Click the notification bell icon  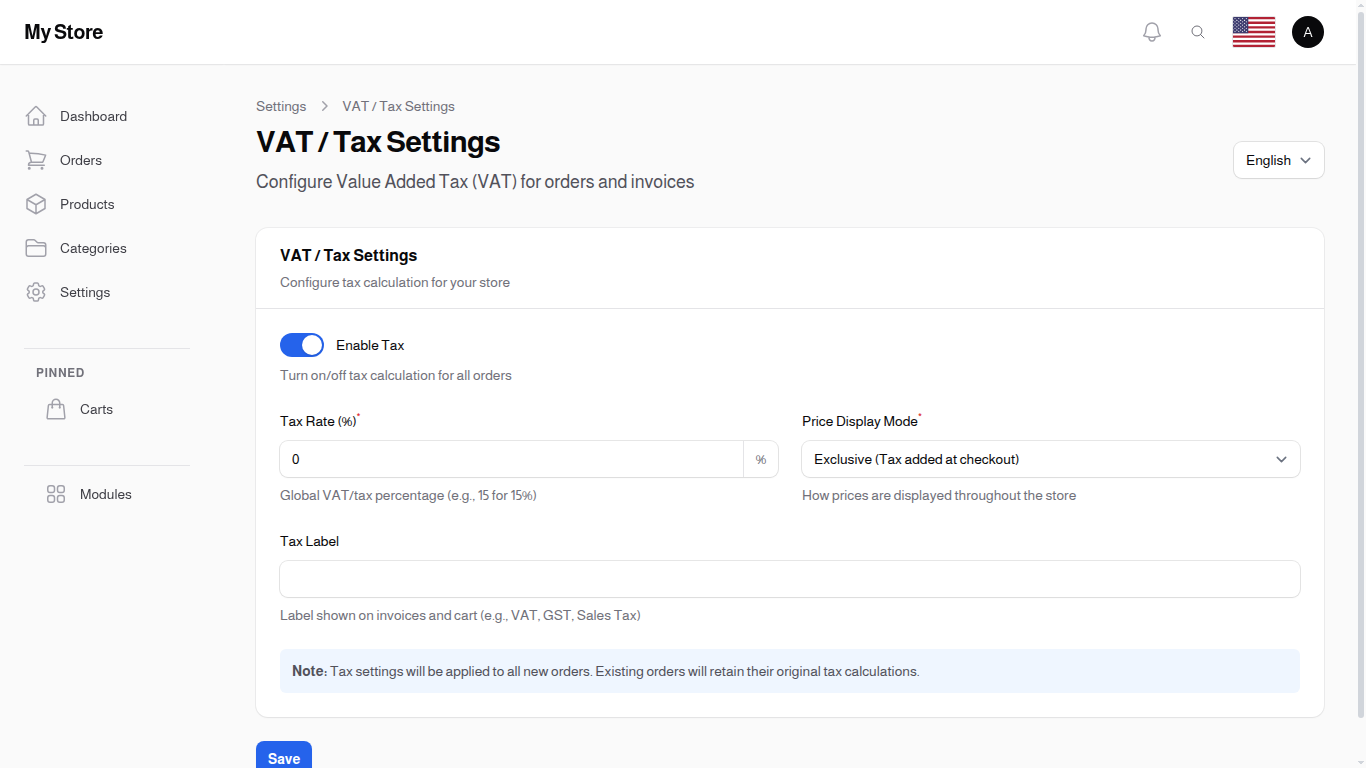[x=1151, y=31]
